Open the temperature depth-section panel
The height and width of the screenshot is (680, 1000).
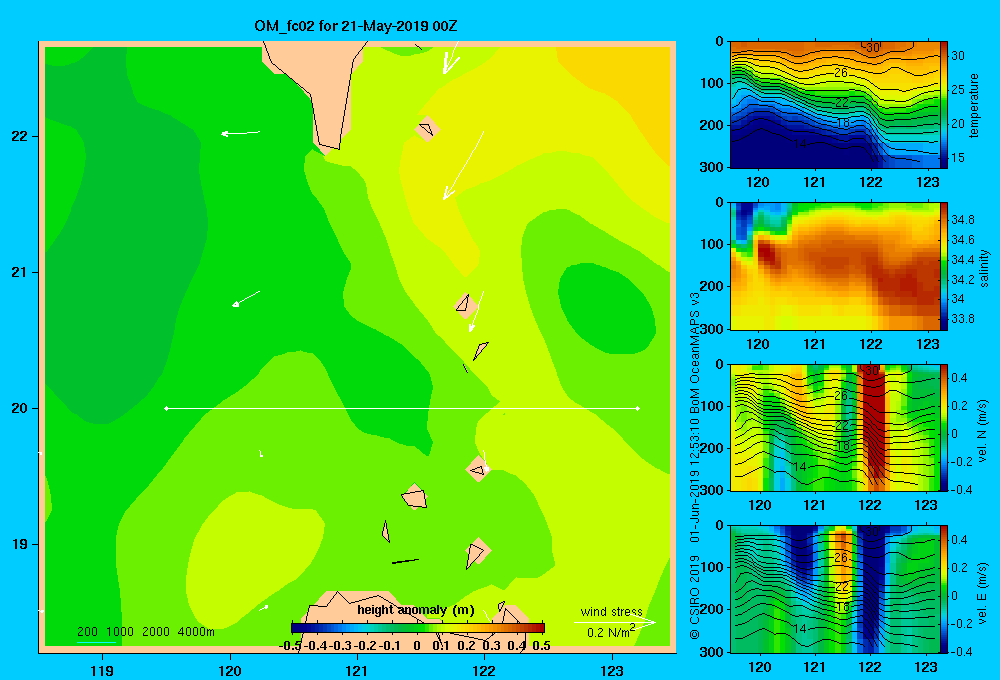835,105
